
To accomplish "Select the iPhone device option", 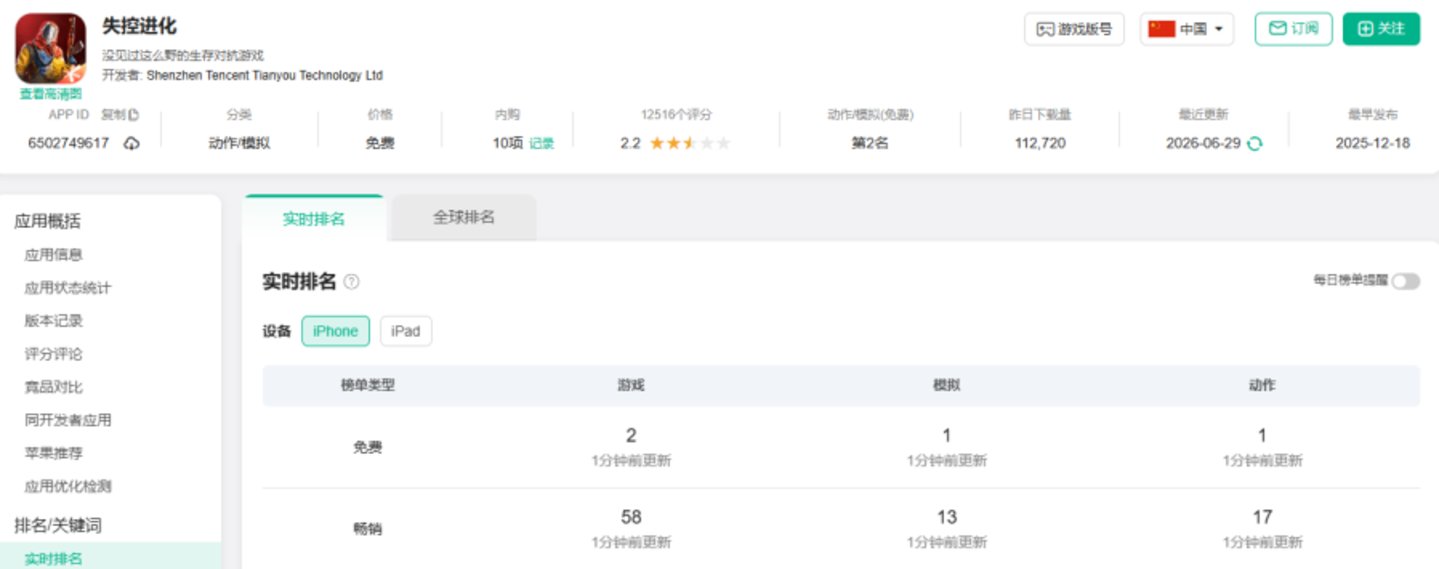I will (335, 331).
